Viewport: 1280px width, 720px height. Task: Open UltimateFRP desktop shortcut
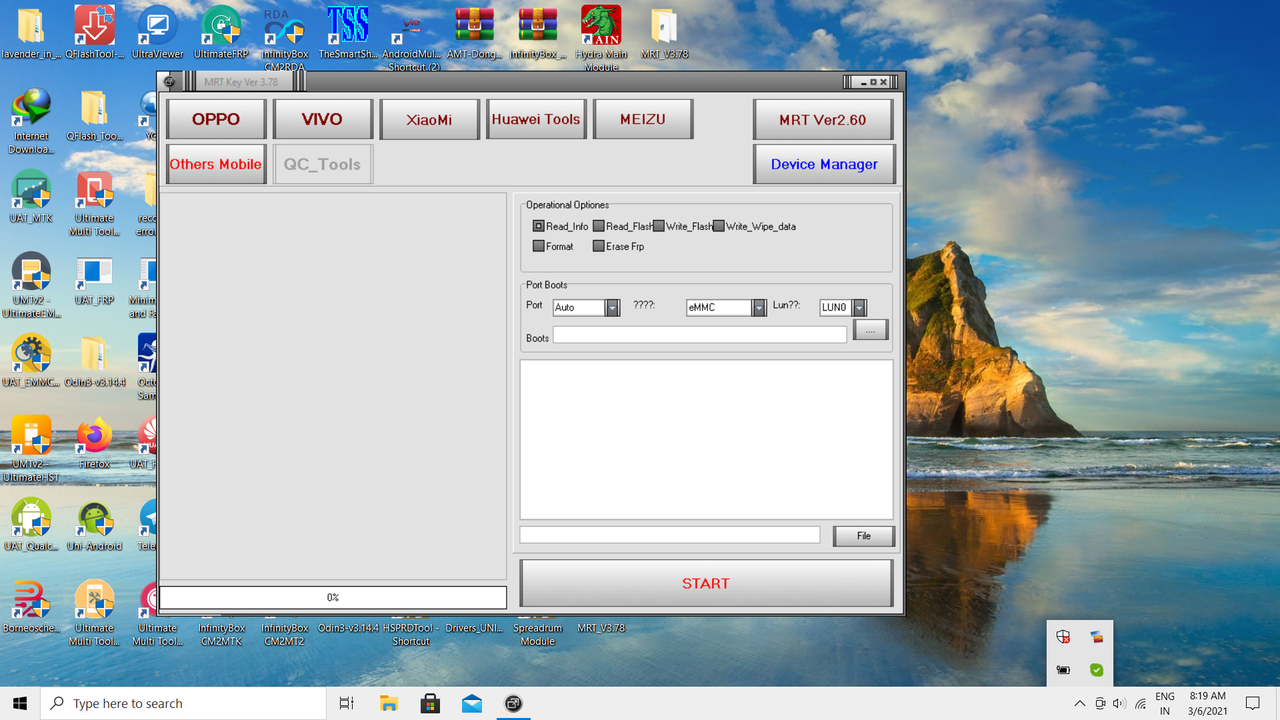pos(221,33)
